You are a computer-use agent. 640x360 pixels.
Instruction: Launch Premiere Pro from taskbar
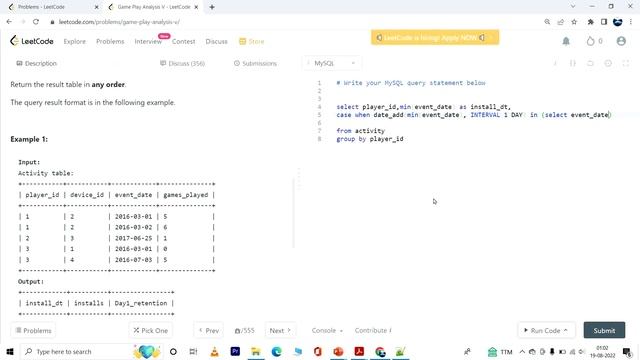point(235,351)
